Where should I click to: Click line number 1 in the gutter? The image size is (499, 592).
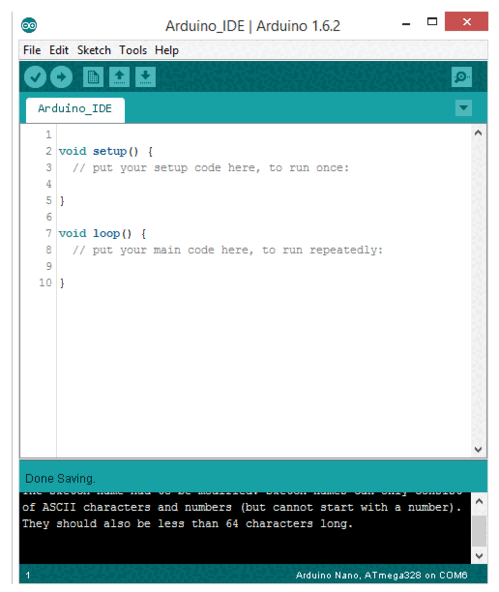[48, 135]
